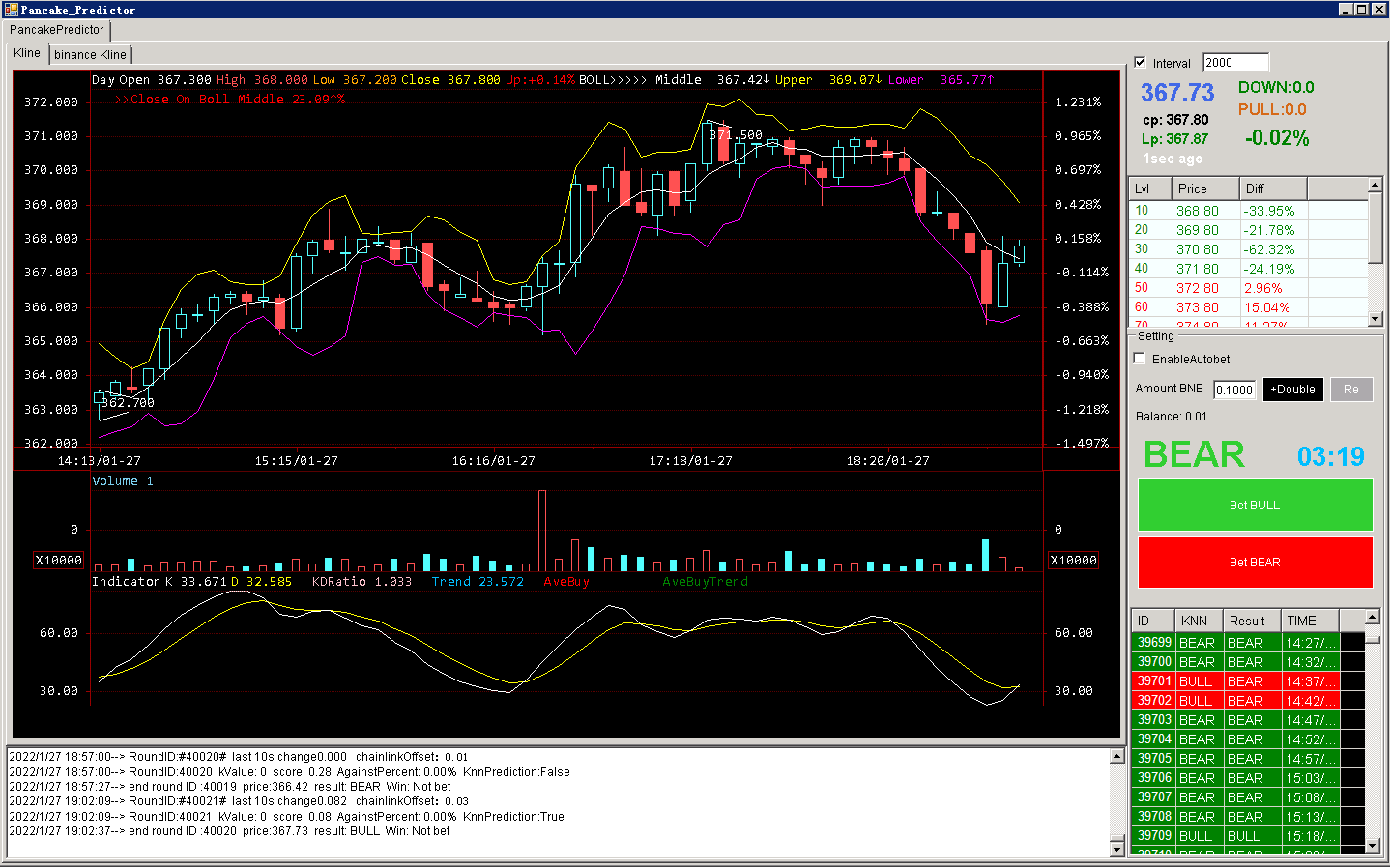This screenshot has width=1390, height=868.
Task: Select round 39707 row
Action: pos(1248,797)
